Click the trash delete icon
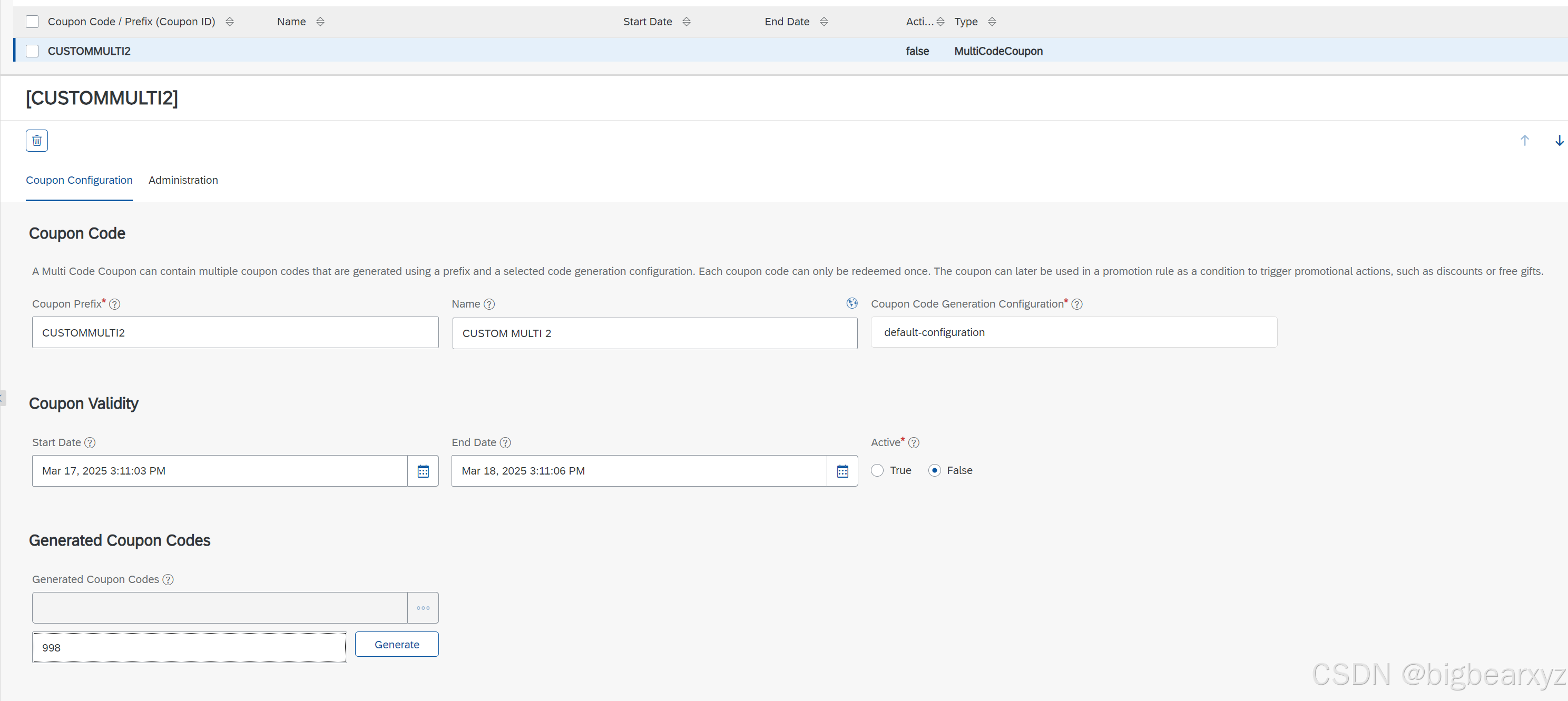The width and height of the screenshot is (1568, 701). coord(36,141)
